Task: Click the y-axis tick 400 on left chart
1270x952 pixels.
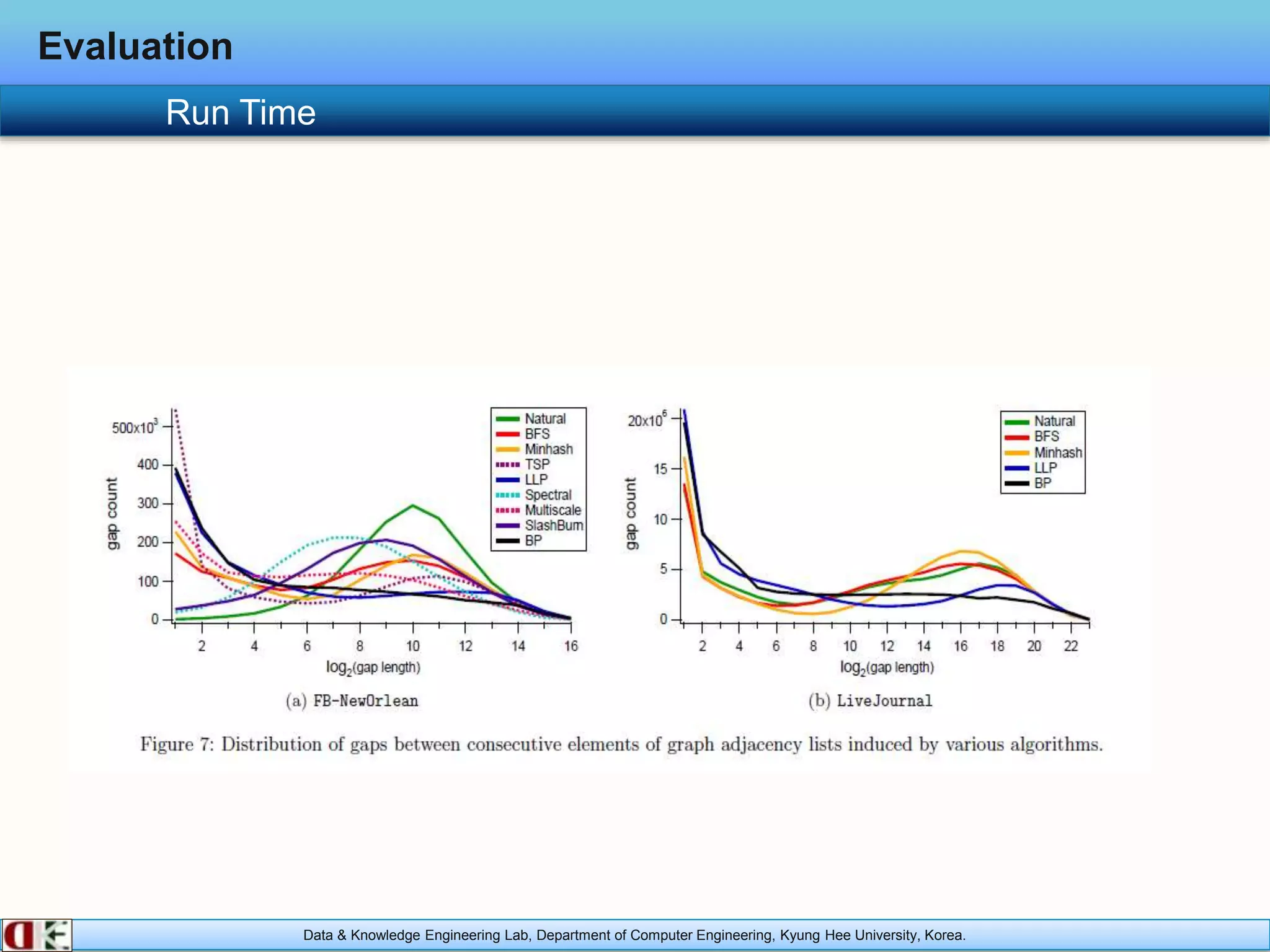Action: (148, 465)
